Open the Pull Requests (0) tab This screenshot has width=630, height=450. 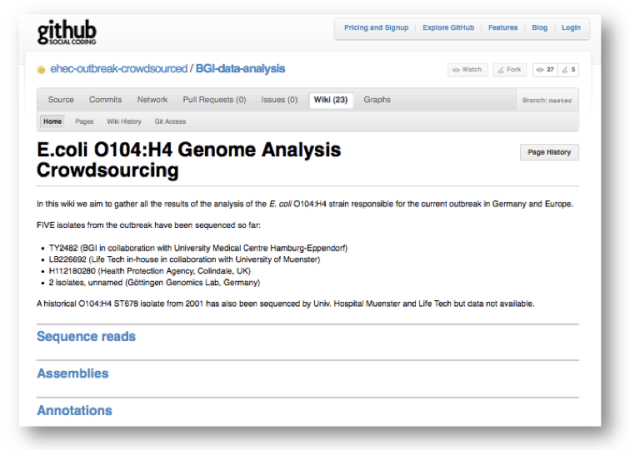[214, 100]
